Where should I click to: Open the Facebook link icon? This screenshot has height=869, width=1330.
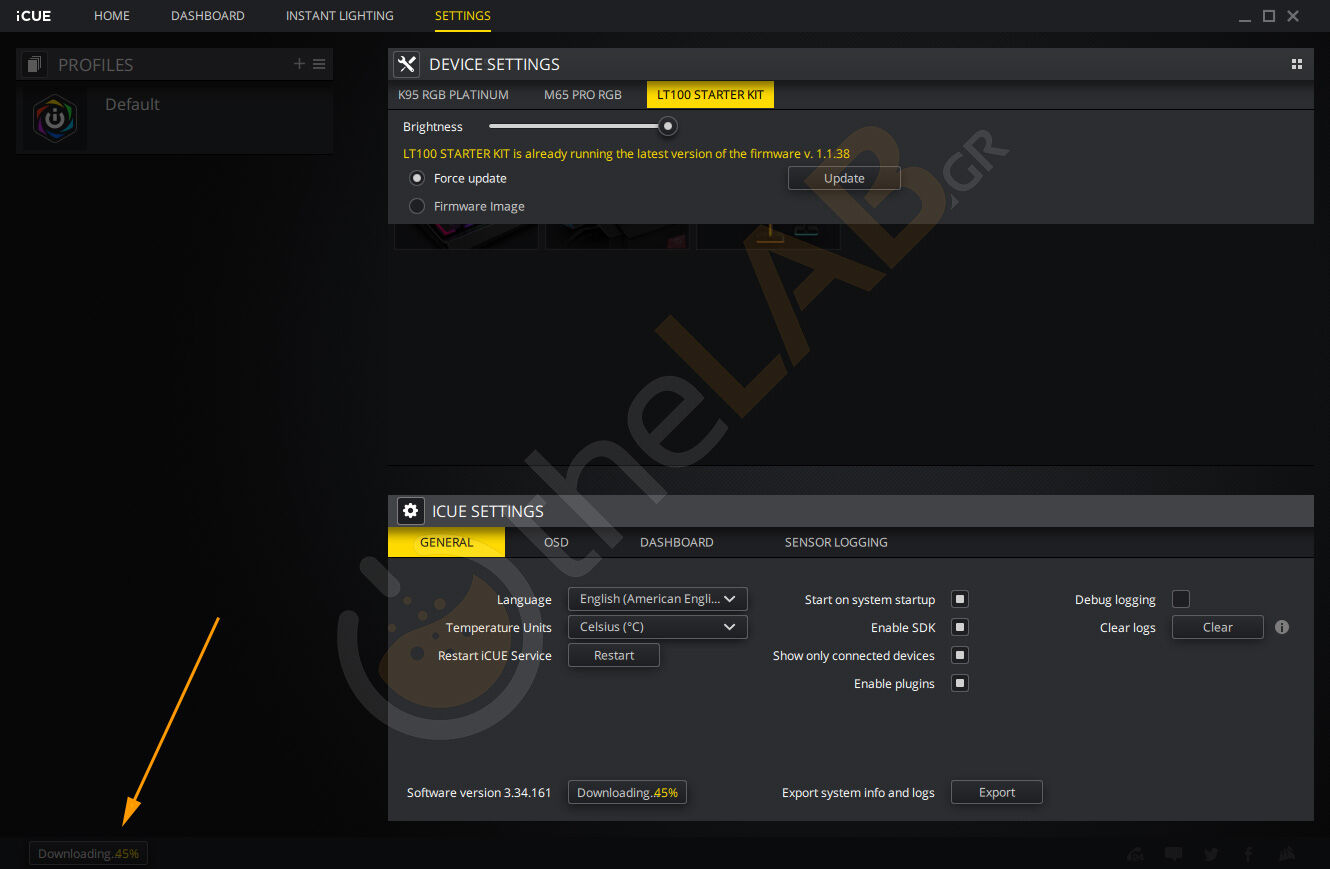pos(1249,854)
